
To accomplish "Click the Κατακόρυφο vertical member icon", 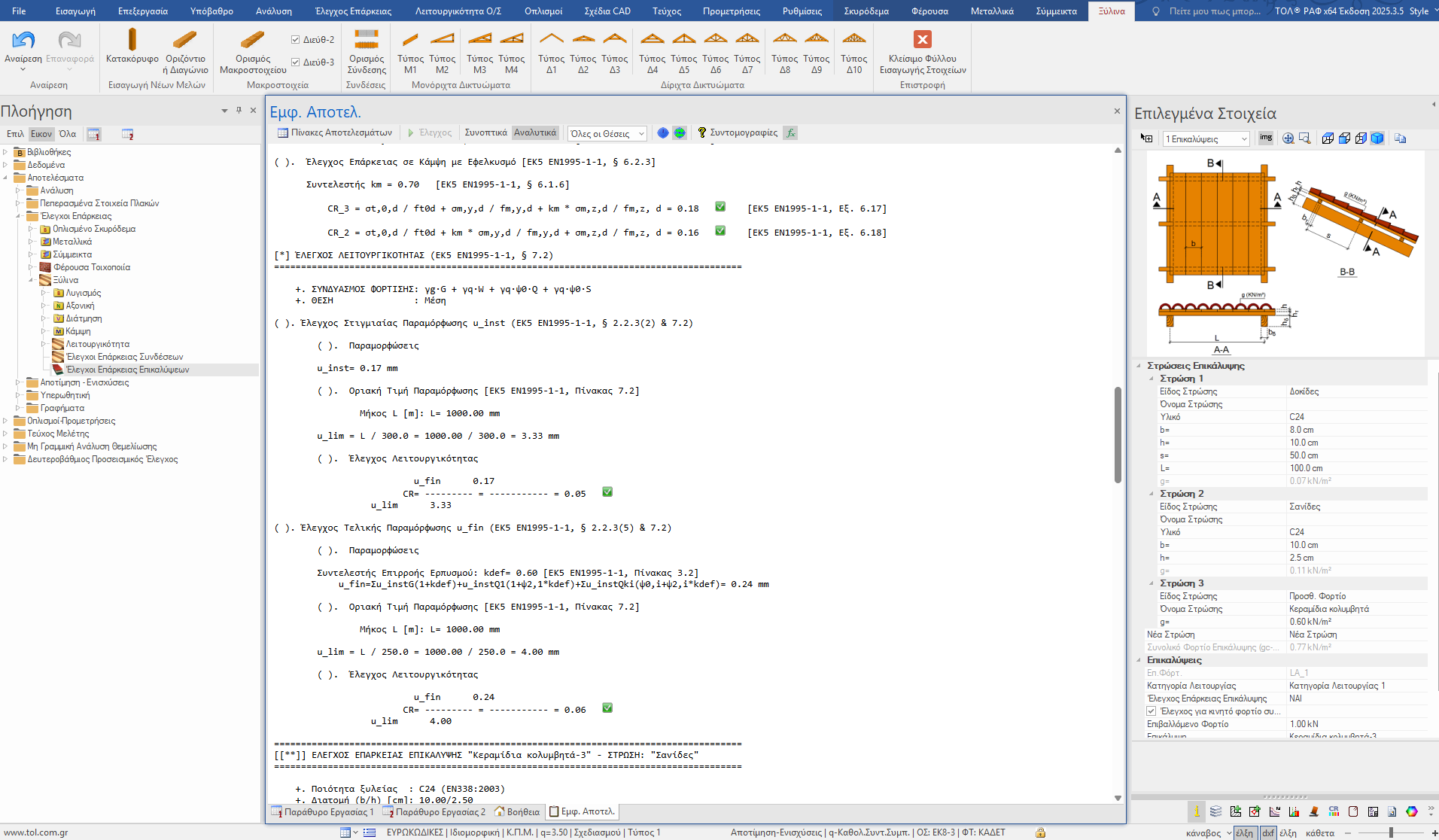I will click(132, 41).
